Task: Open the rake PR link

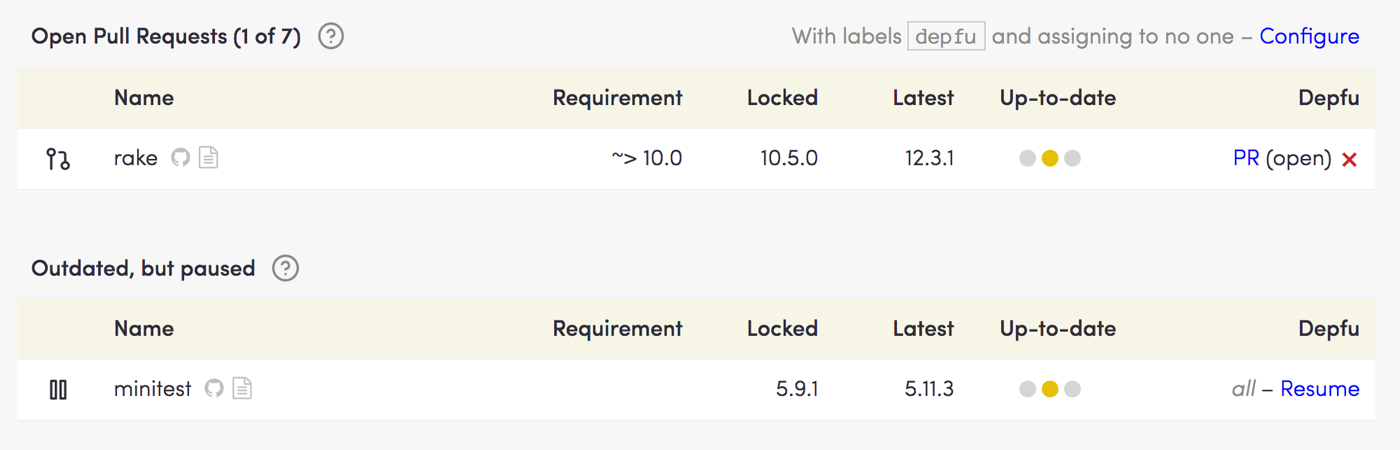Action: click(x=1246, y=158)
